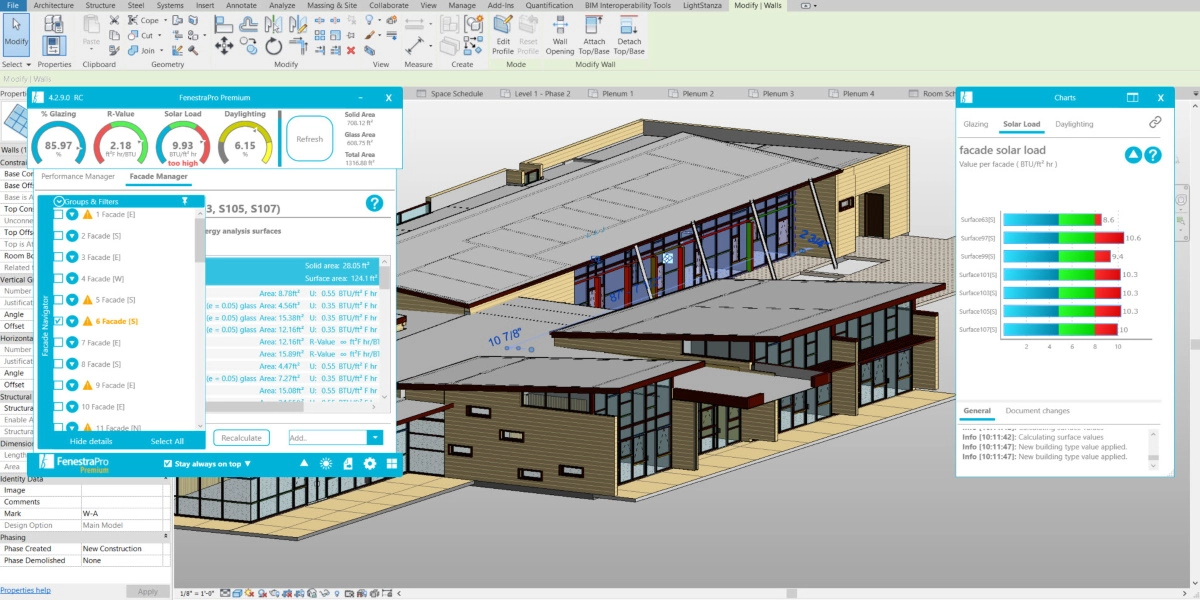Click the Move tool icon

[x=224, y=46]
